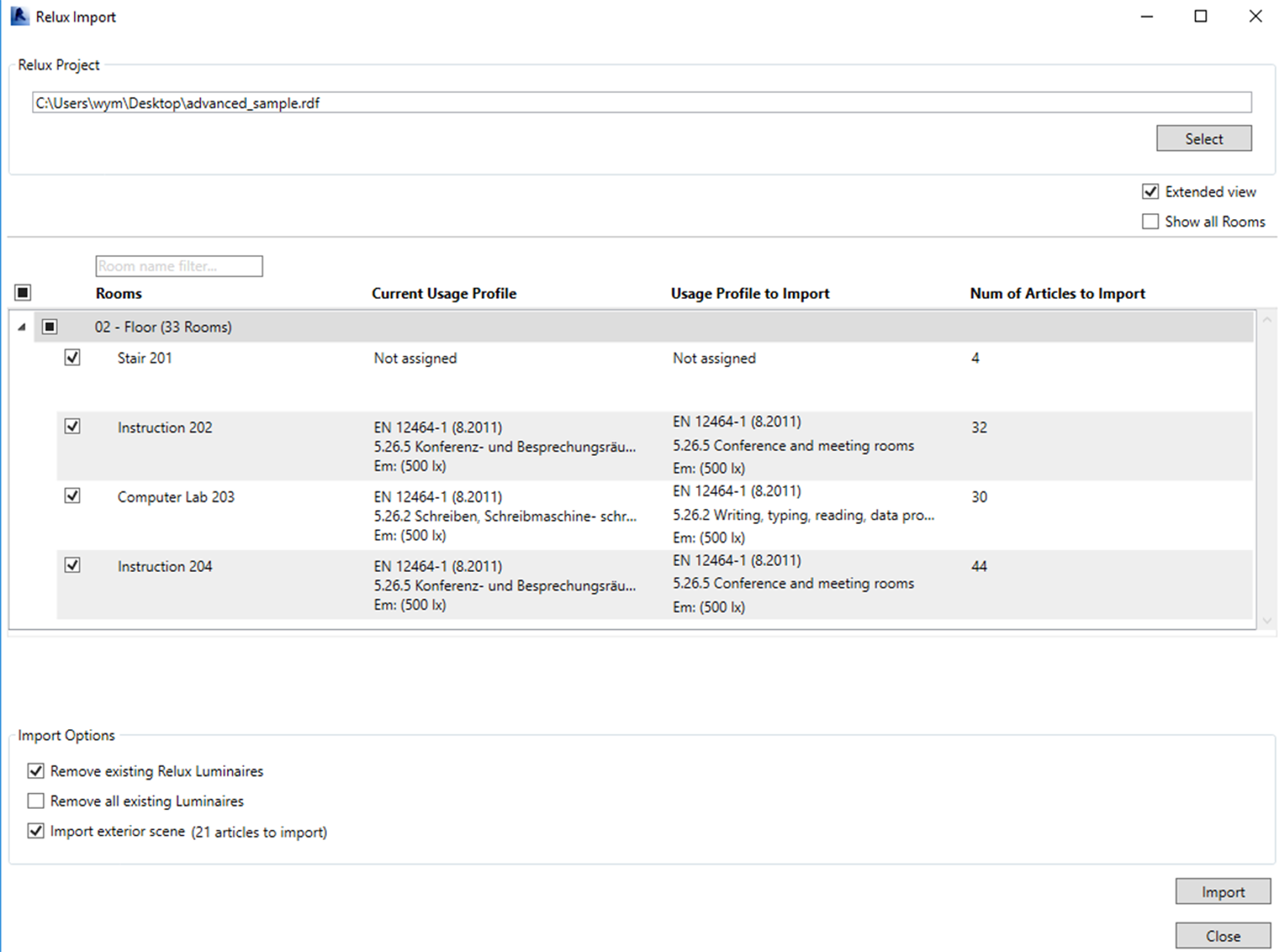
Task: Click article count 44 for Instruction 204
Action: (x=979, y=567)
